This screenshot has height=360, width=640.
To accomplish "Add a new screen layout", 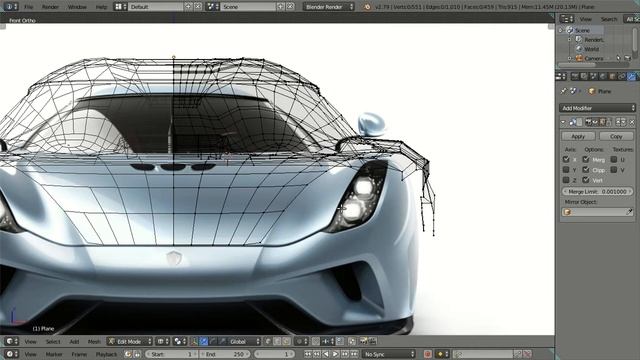I will [x=188, y=7].
